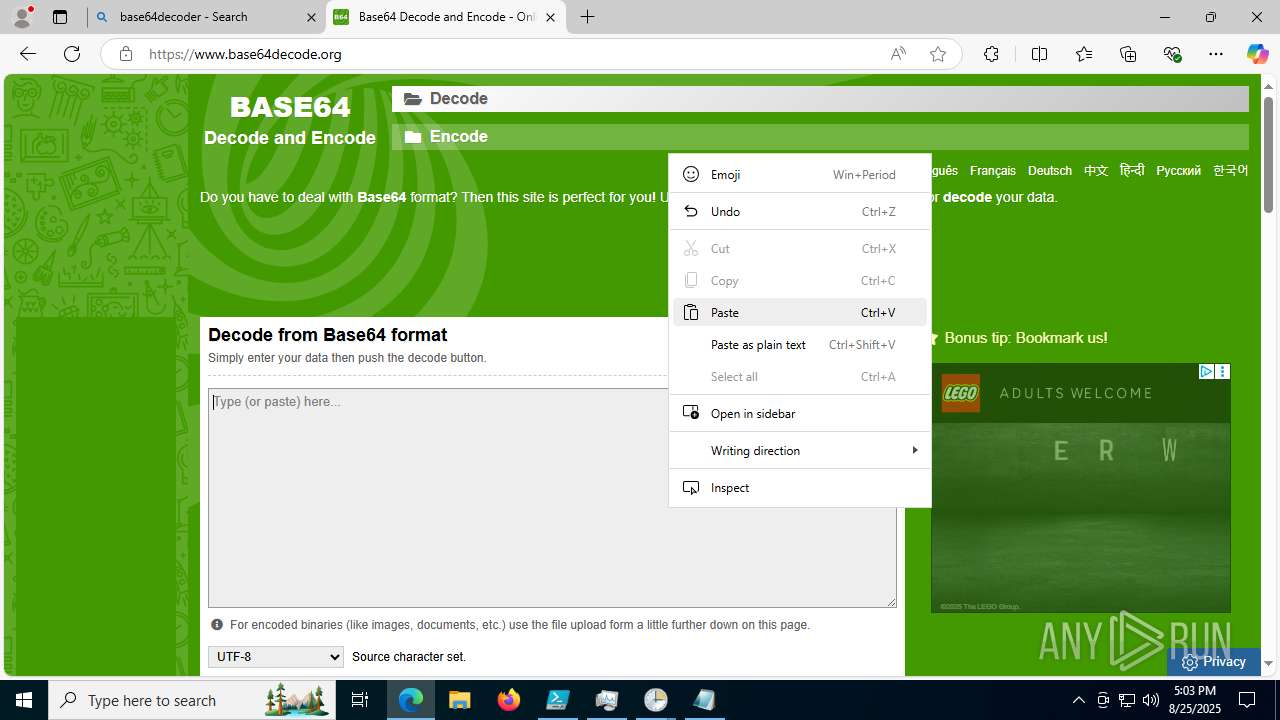Open the Extensions puzzle icon
This screenshot has height=720, width=1280.
click(x=991, y=54)
